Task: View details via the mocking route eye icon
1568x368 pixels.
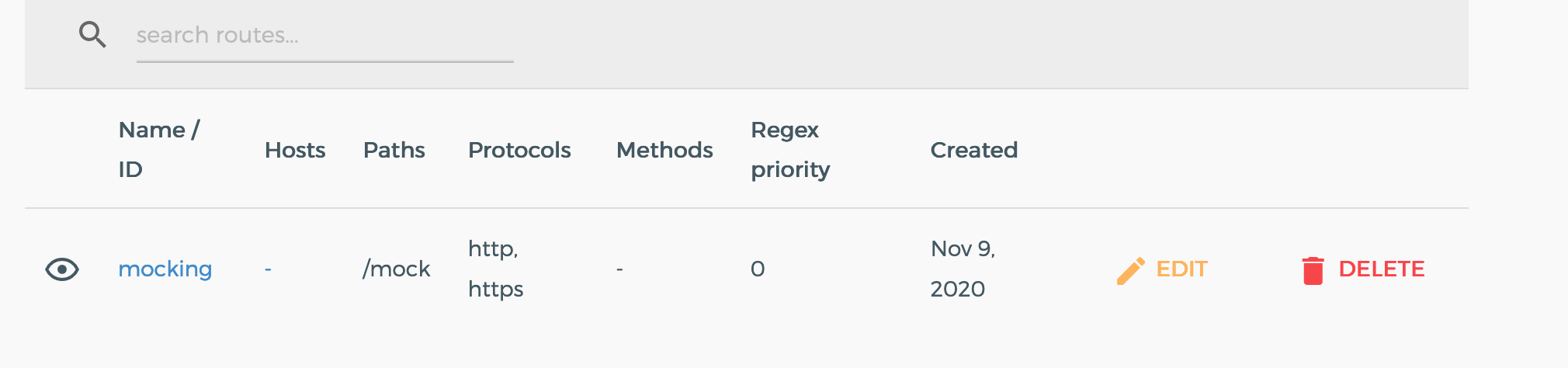Action: [62, 269]
